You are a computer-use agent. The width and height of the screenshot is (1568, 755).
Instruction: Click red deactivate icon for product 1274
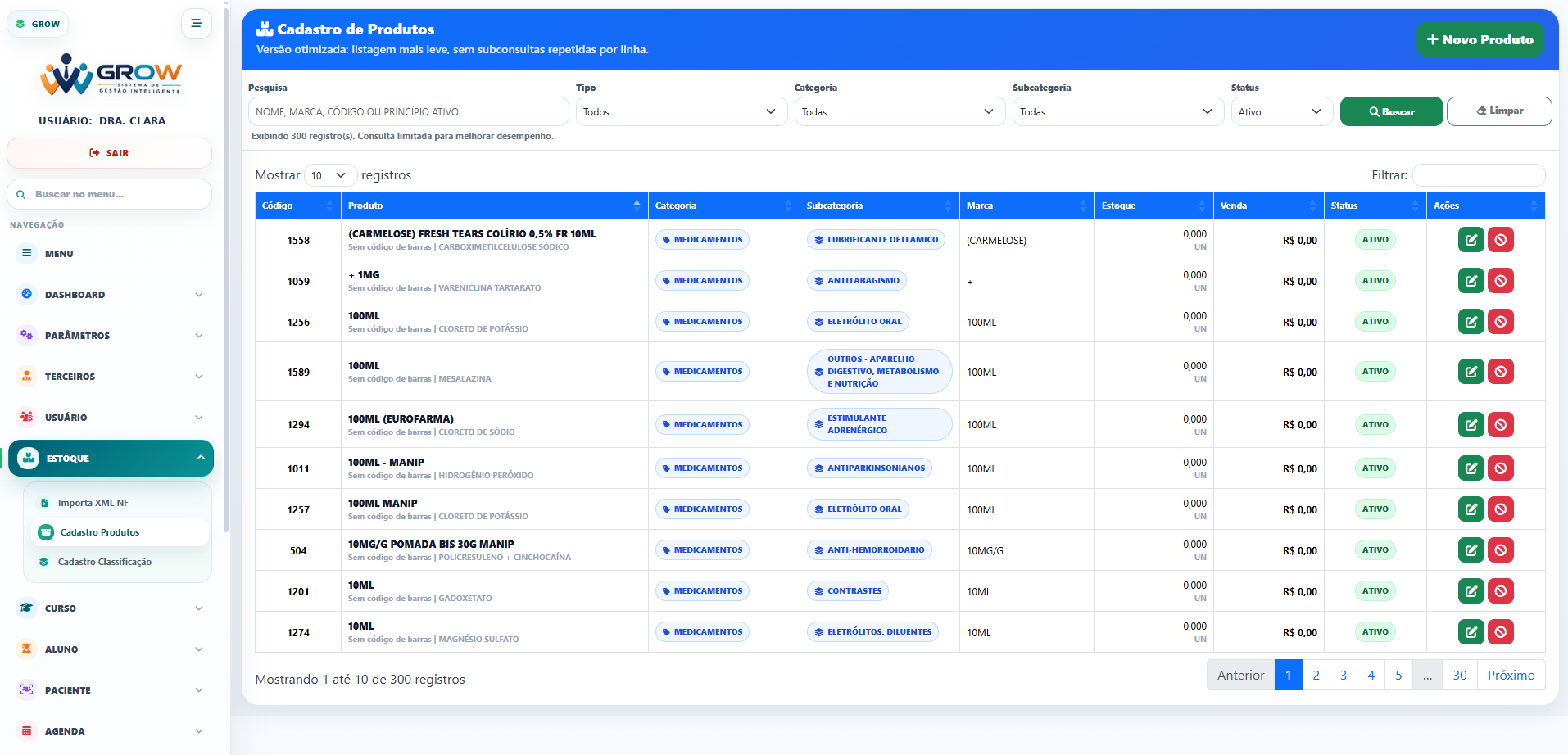1500,632
